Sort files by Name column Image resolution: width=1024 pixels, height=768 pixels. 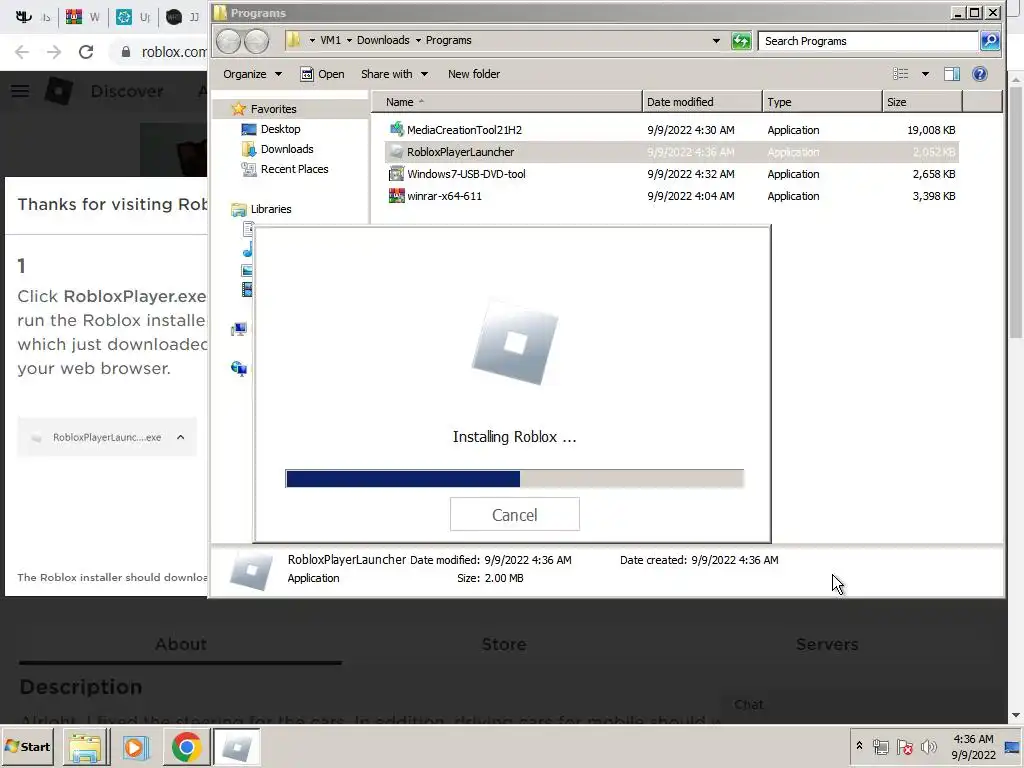click(x=507, y=102)
